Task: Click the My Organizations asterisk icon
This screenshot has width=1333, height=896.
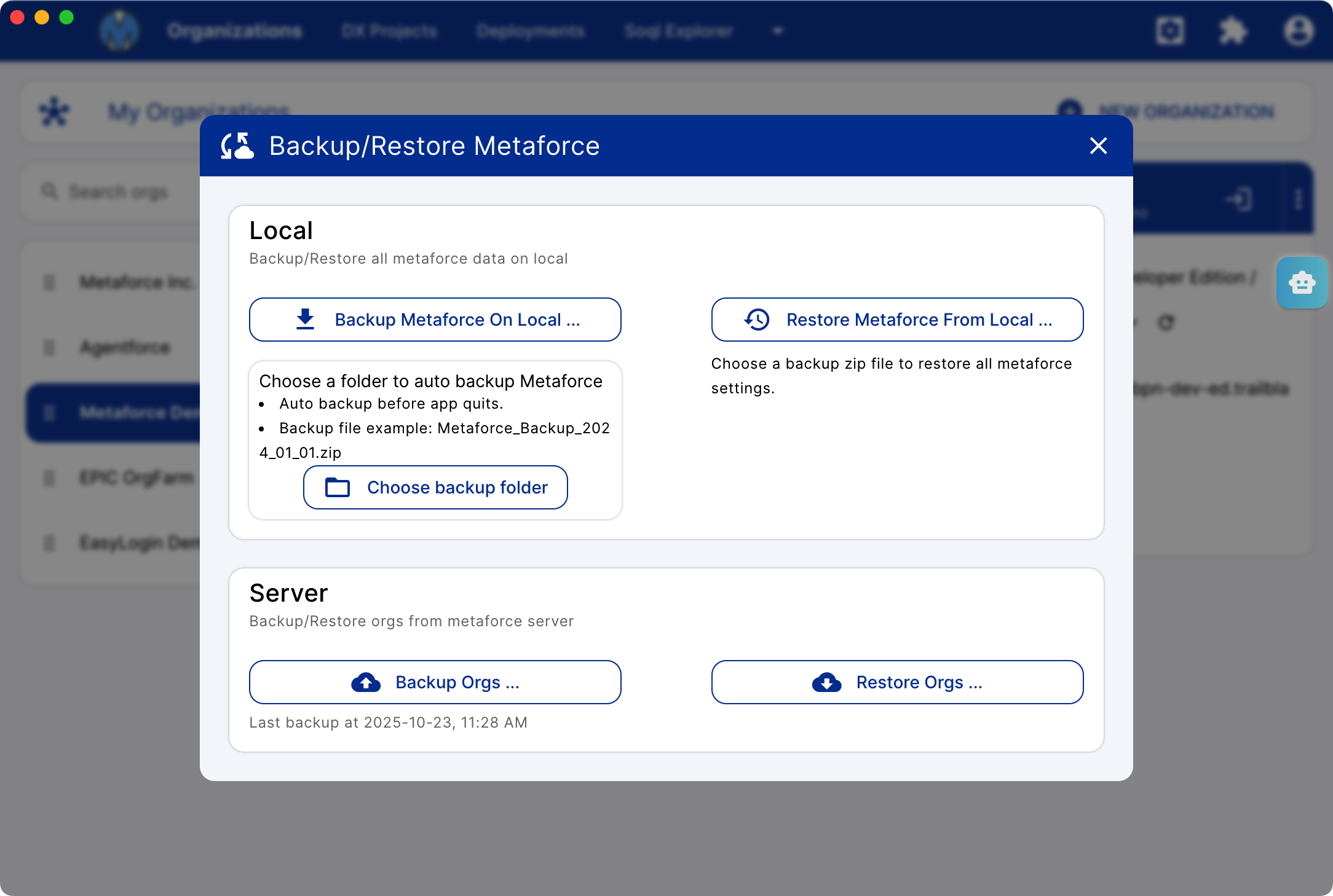Action: 54,111
